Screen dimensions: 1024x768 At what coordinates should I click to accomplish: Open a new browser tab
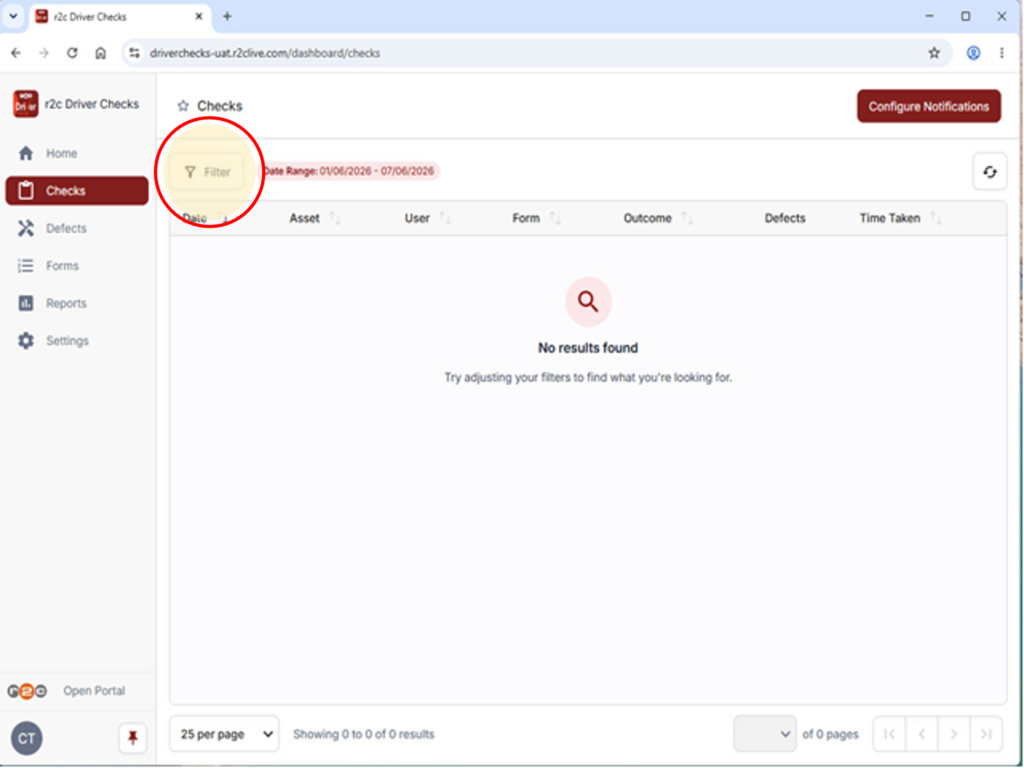[x=227, y=16]
